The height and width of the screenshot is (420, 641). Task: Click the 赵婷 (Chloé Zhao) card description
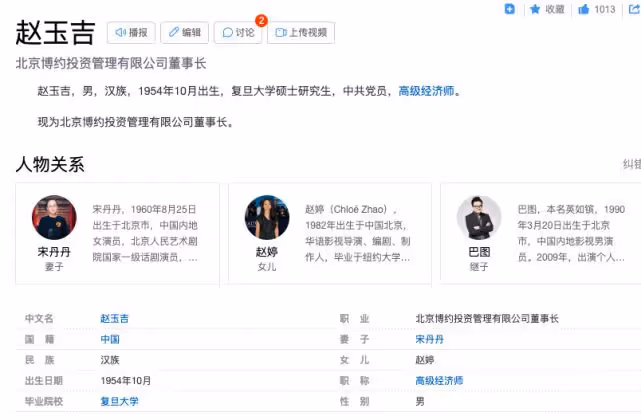[x=358, y=233]
